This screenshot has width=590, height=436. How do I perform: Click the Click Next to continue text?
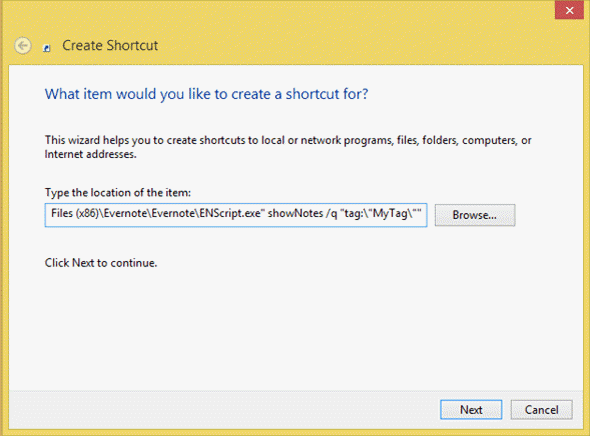(101, 263)
